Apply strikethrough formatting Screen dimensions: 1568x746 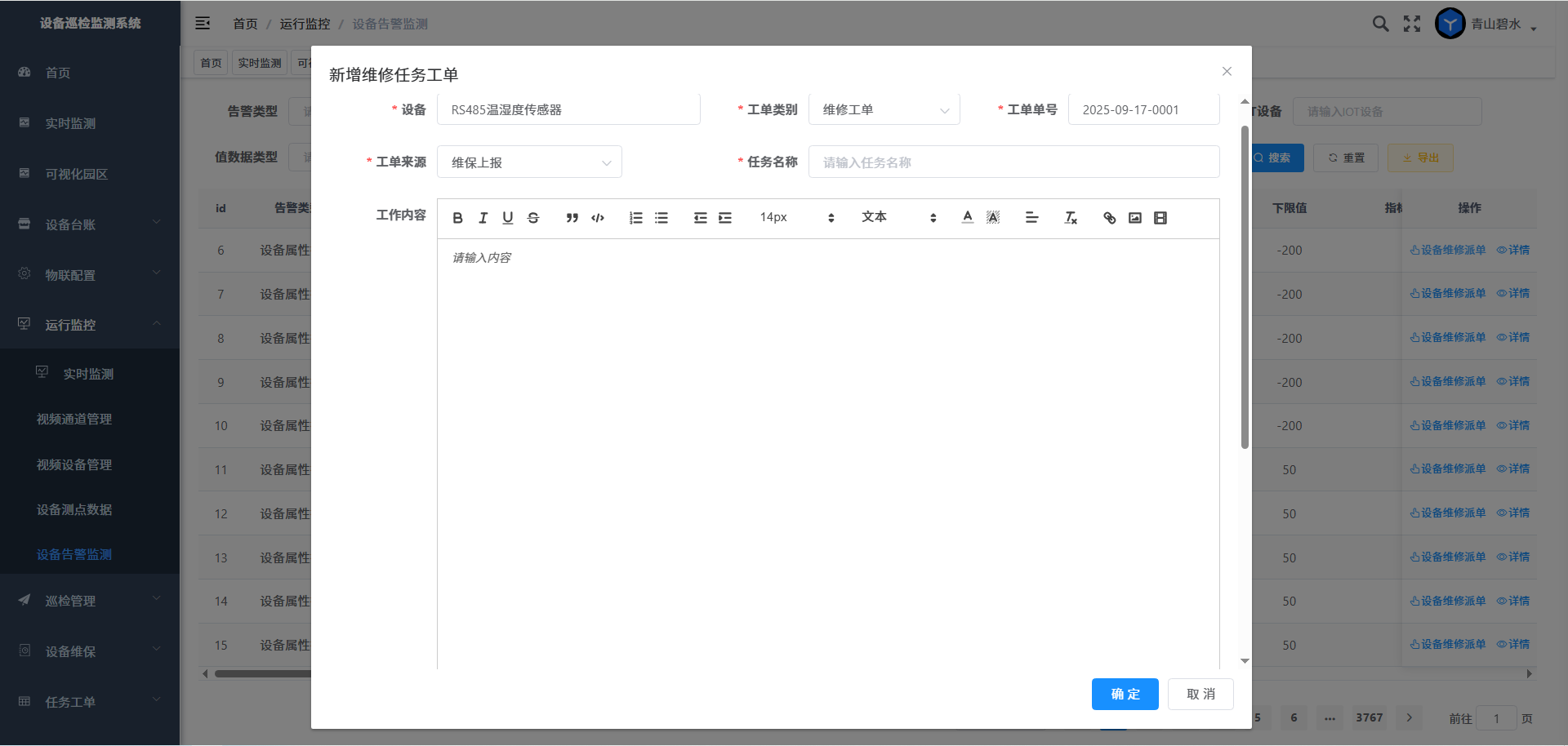tap(533, 218)
